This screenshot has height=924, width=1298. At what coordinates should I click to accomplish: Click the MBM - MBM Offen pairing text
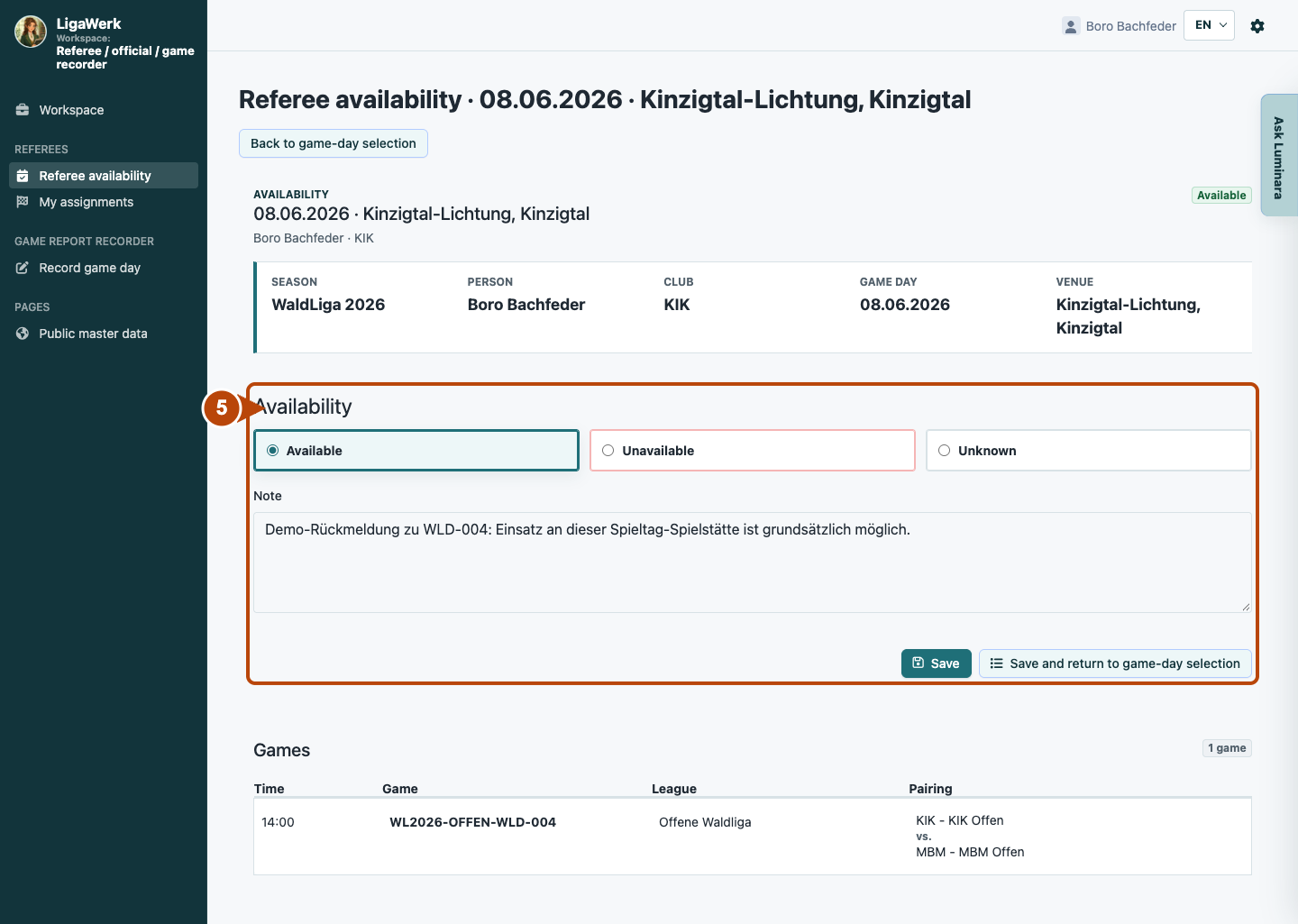tap(970, 852)
